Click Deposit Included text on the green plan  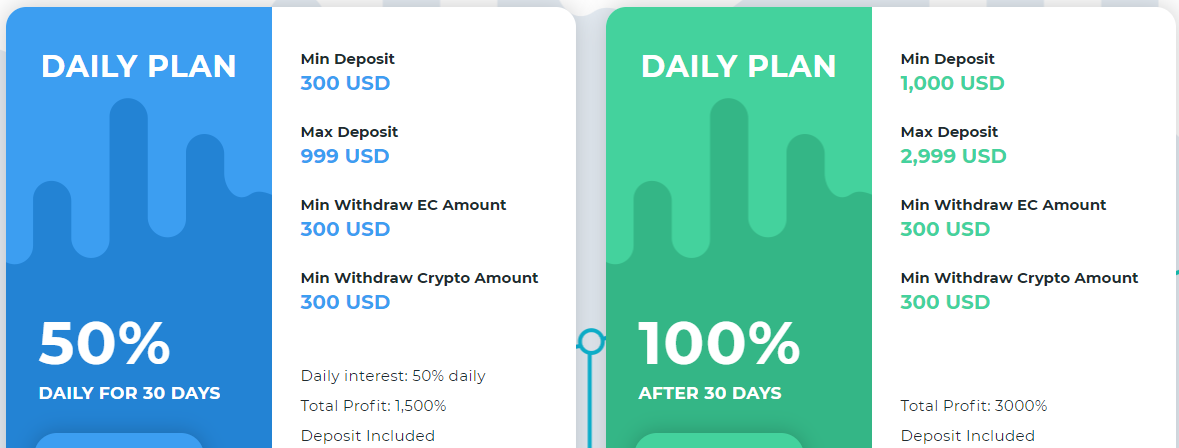pyautogui.click(x=968, y=436)
